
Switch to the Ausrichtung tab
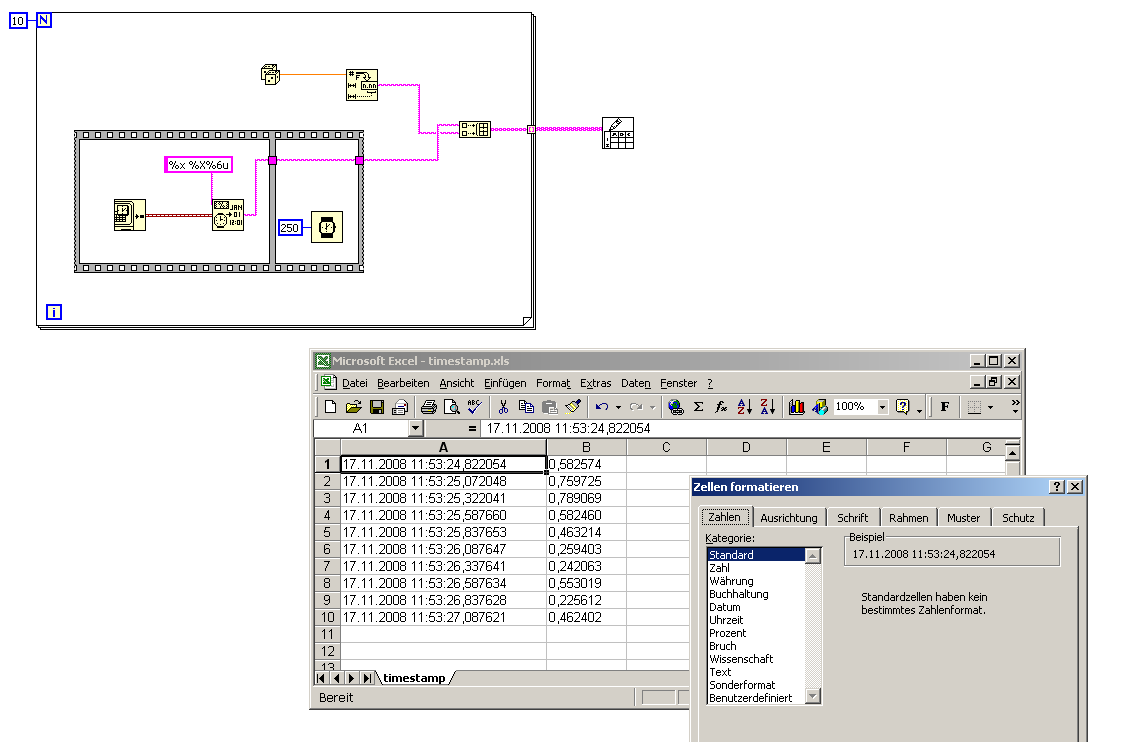tap(789, 518)
